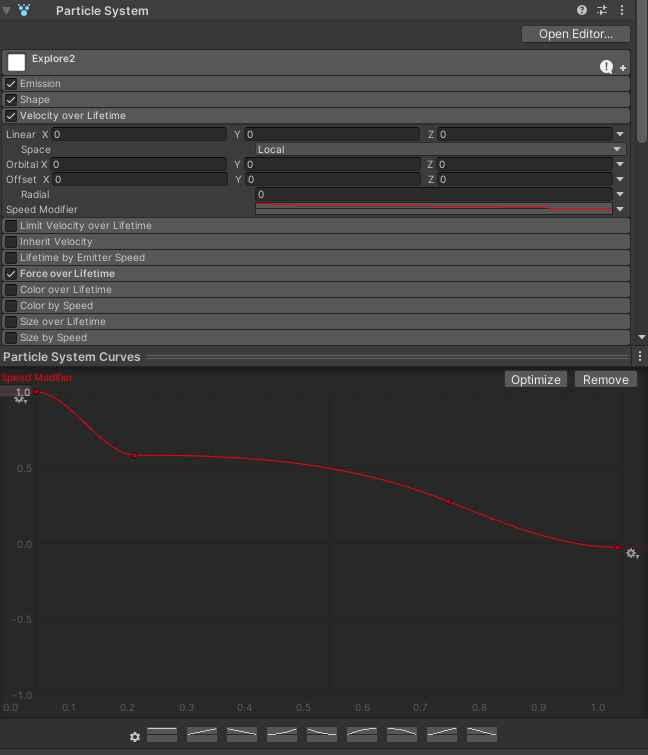Enable the Color by Speed checkbox
This screenshot has height=755, width=648.
(11, 305)
